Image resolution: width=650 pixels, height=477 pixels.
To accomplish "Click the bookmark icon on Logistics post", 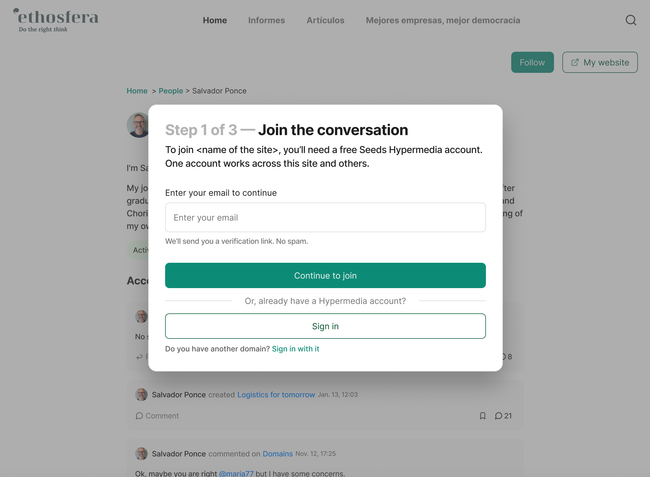I will pos(482,416).
